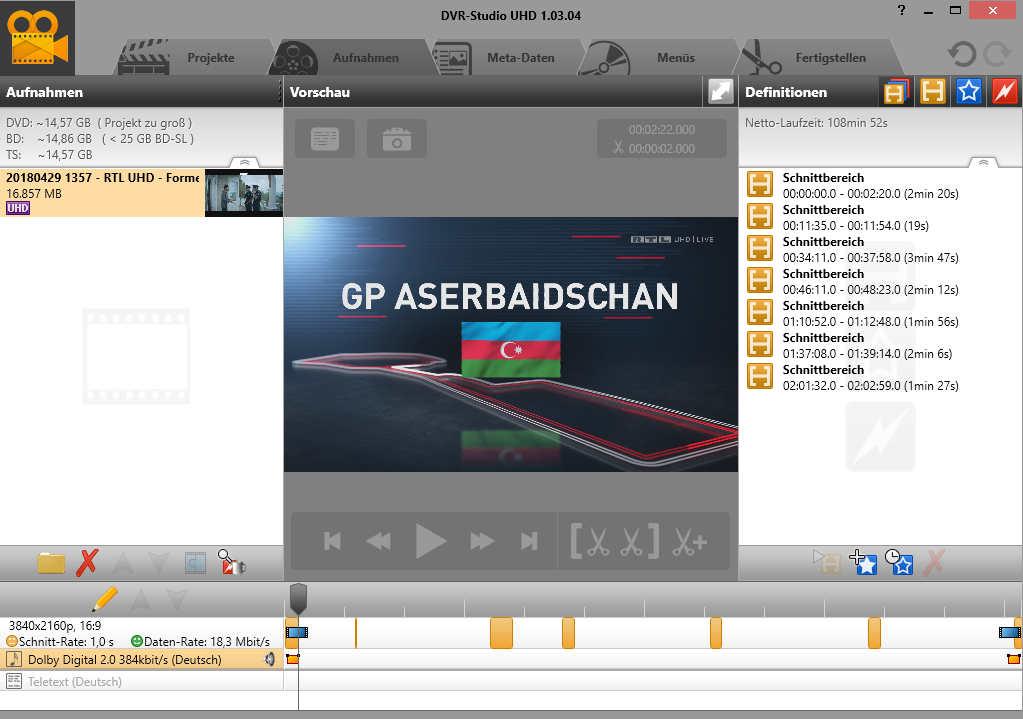Click the timed chapter marker clock icon

tap(899, 563)
